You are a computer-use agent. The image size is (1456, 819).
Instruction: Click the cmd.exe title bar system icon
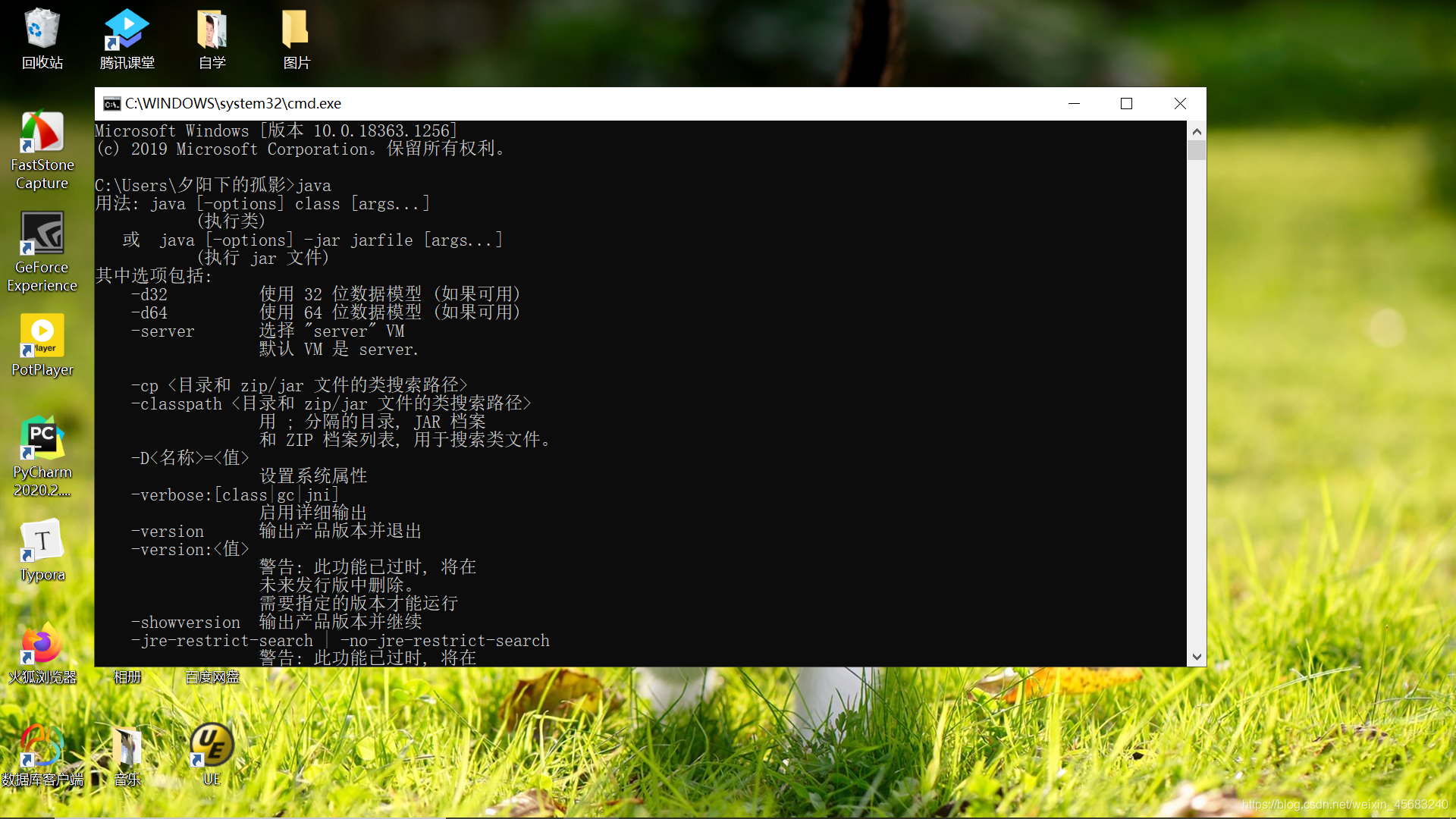[x=112, y=104]
